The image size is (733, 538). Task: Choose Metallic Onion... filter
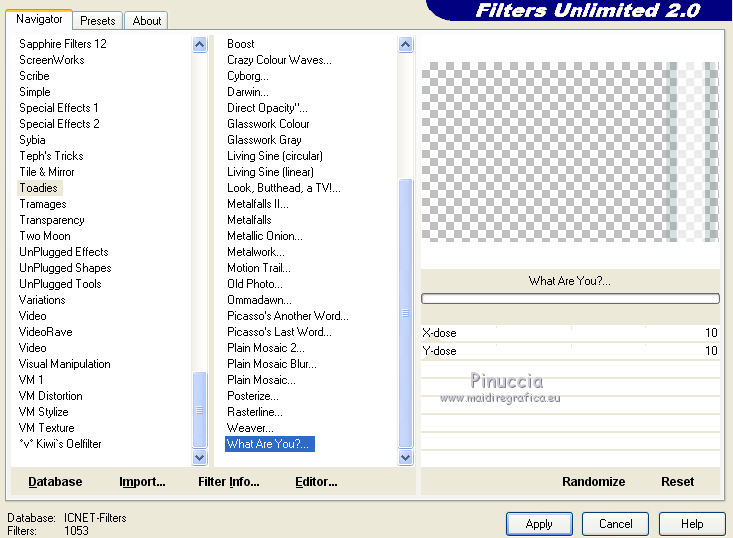[265, 236]
